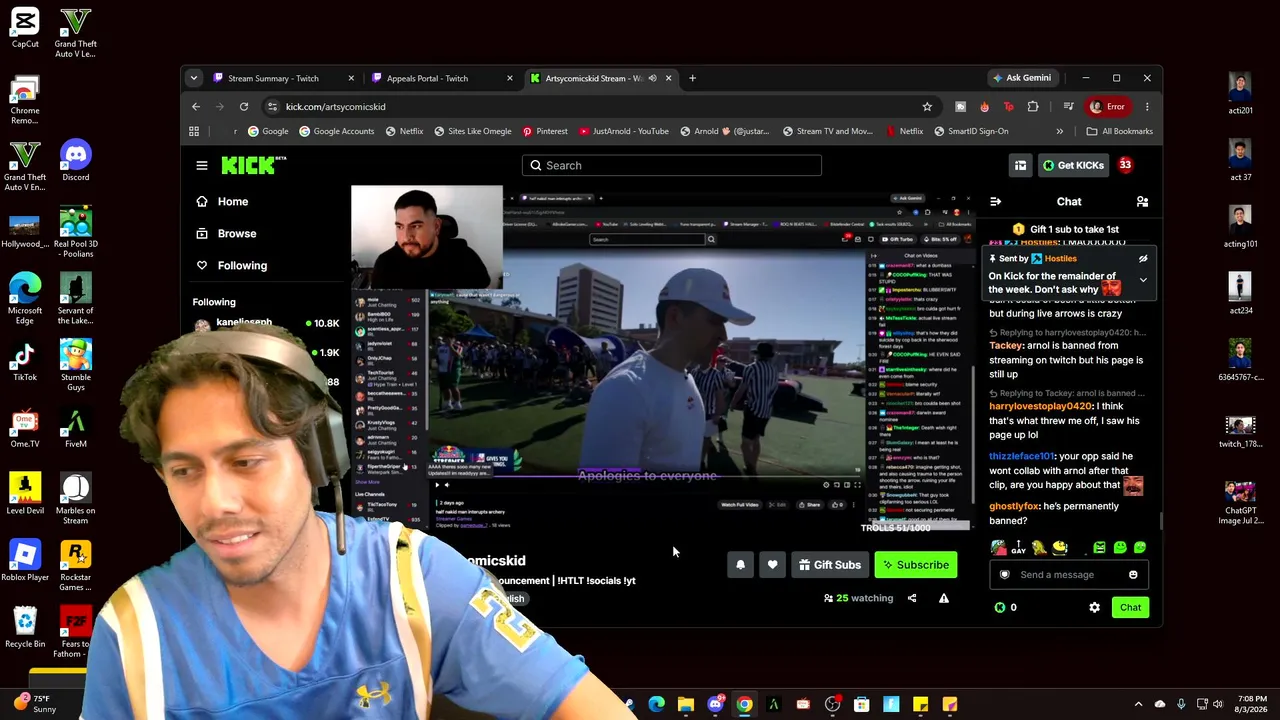
Task: Open the Home sidebar item
Action: pos(222,201)
